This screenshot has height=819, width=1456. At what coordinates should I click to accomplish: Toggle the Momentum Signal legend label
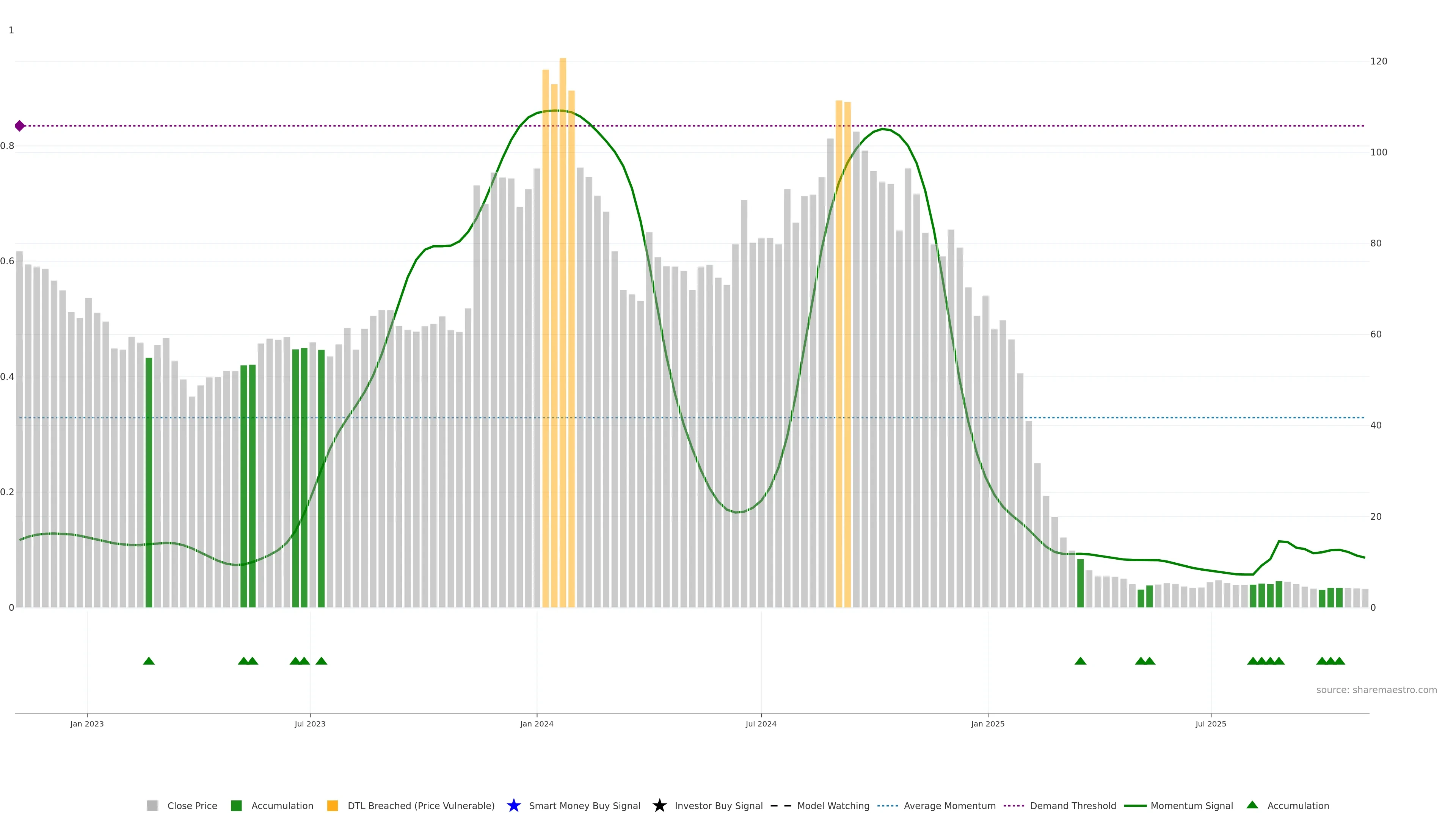coord(1191,805)
